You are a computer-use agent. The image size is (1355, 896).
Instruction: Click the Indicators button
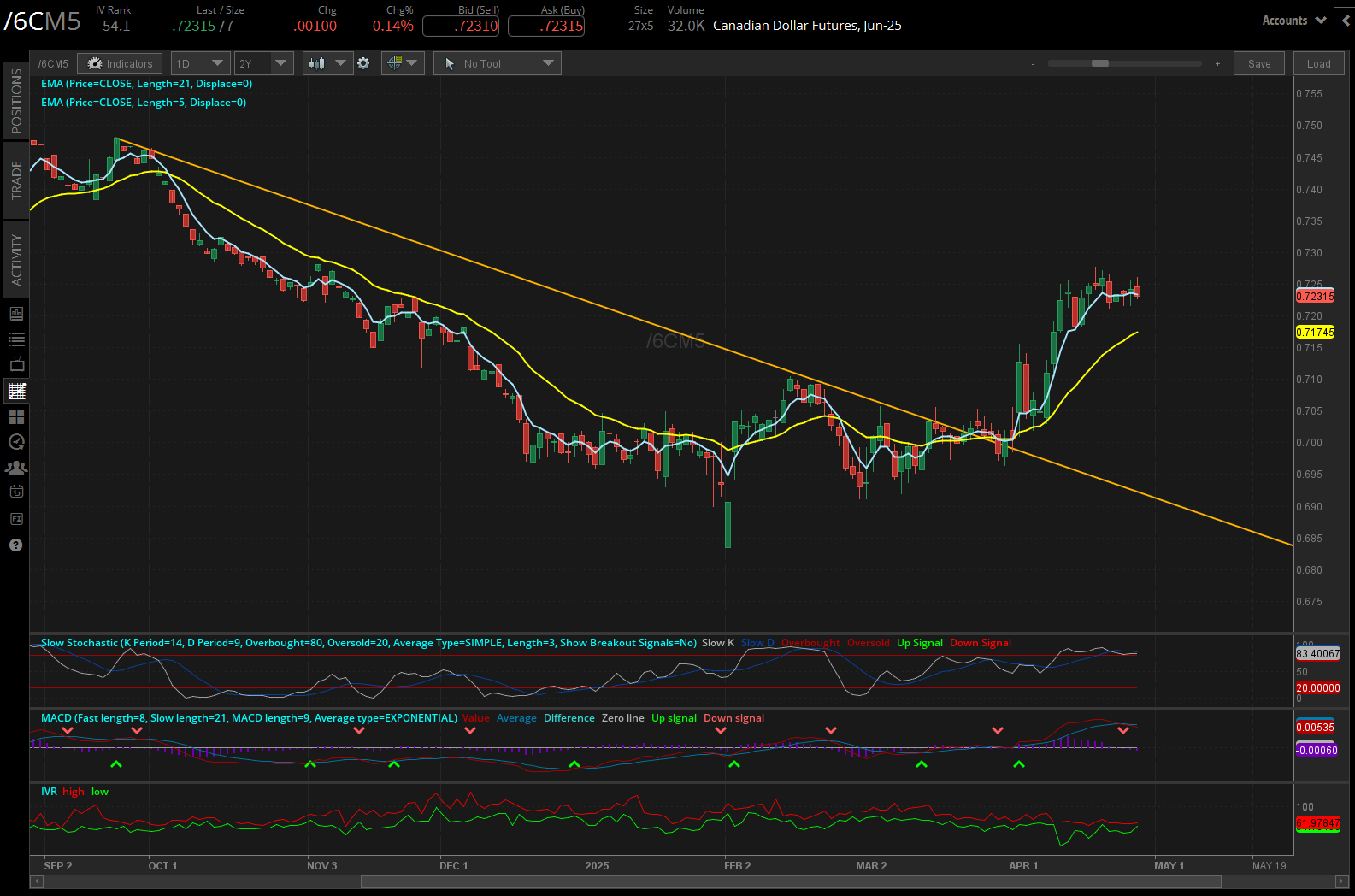pos(121,63)
